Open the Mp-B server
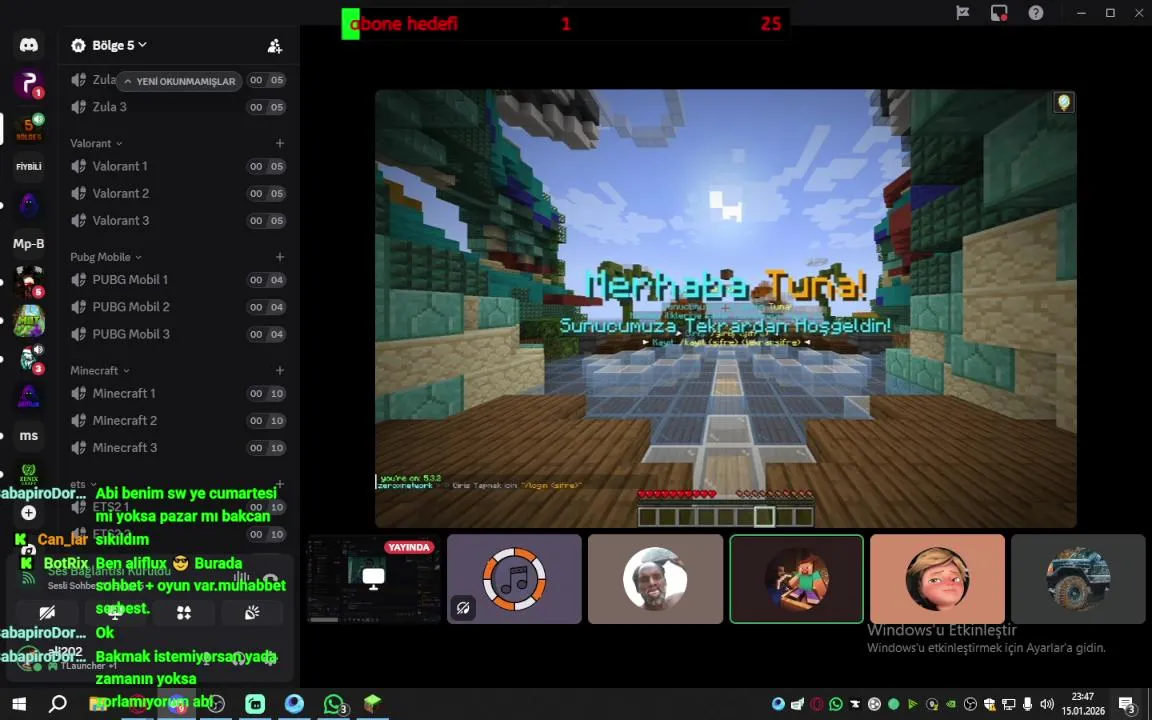Screen dimensions: 1152x720 pos(29,244)
